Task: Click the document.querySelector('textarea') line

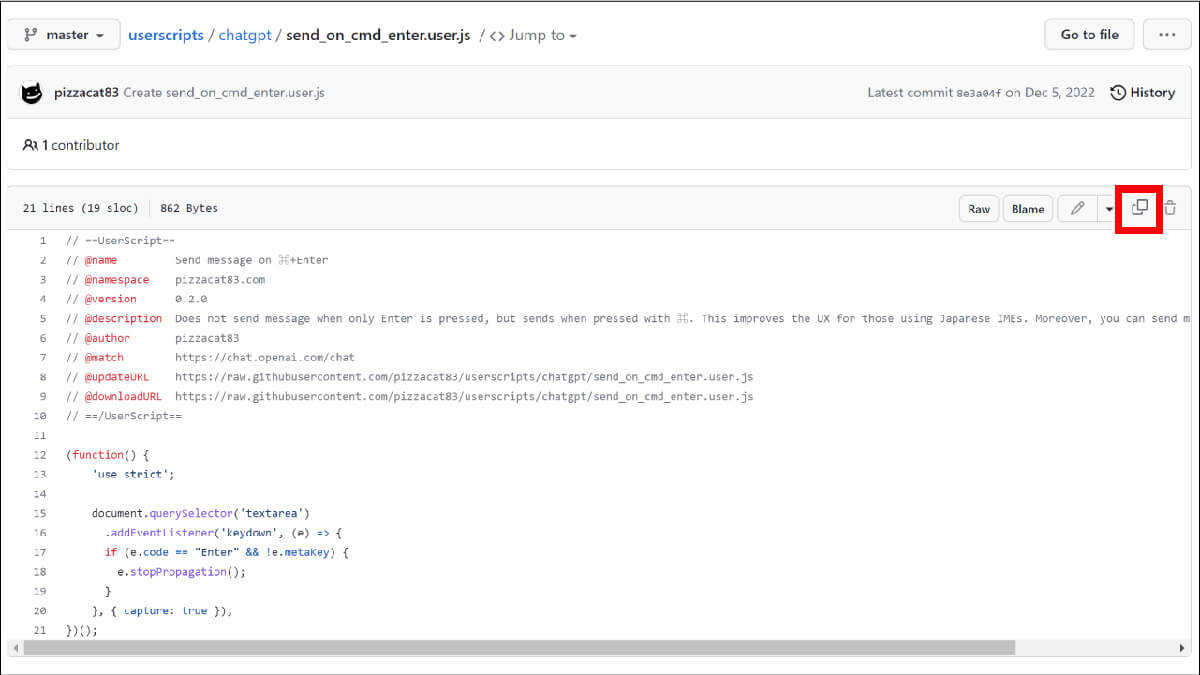Action: 200,513
